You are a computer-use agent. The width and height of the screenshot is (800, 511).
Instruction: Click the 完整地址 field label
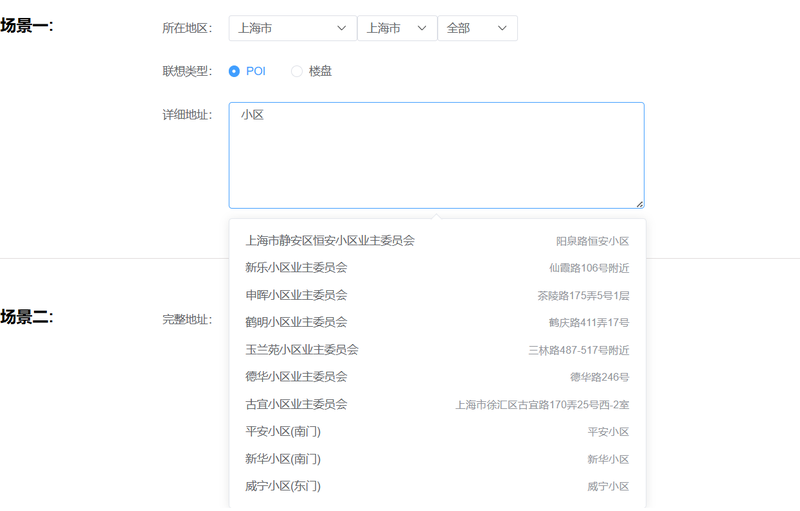(187, 320)
